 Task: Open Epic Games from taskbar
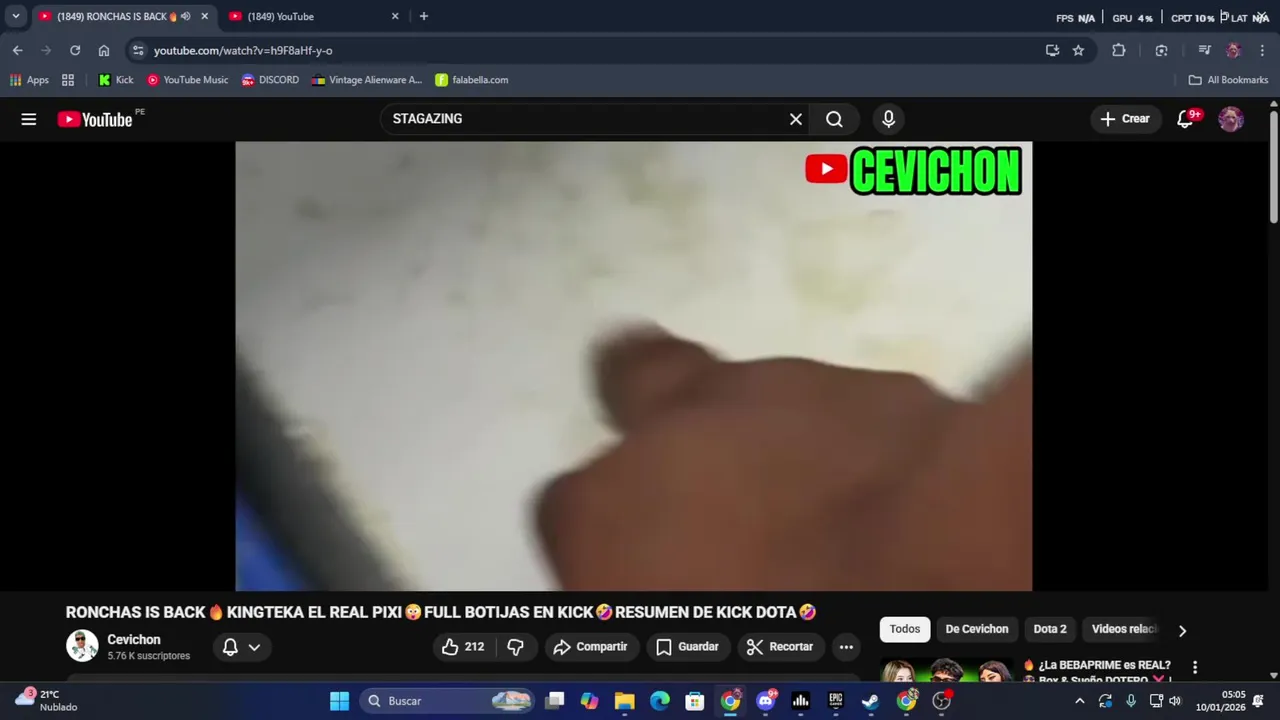point(835,701)
